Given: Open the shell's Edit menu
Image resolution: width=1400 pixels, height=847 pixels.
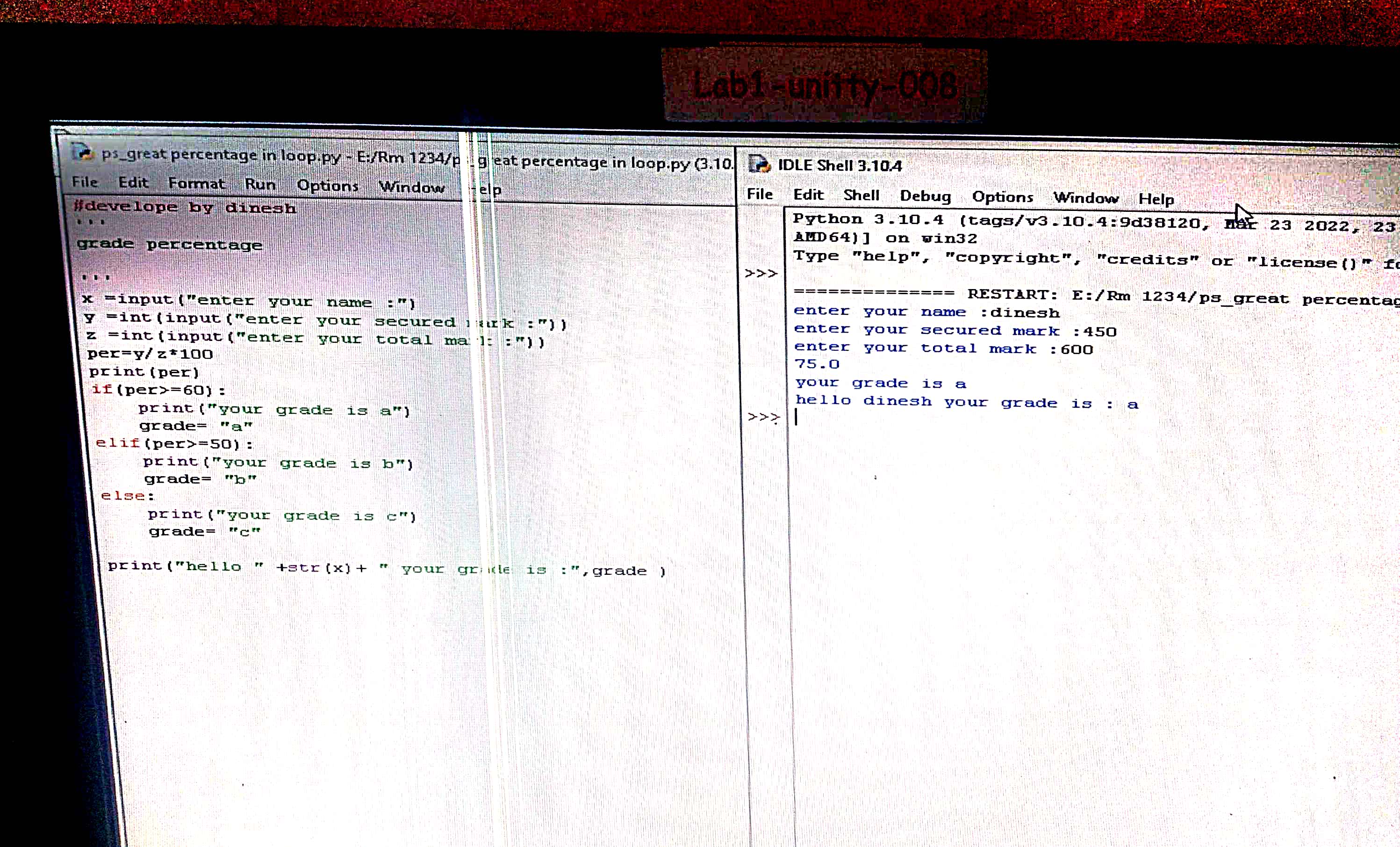Looking at the screenshot, I should [x=808, y=195].
